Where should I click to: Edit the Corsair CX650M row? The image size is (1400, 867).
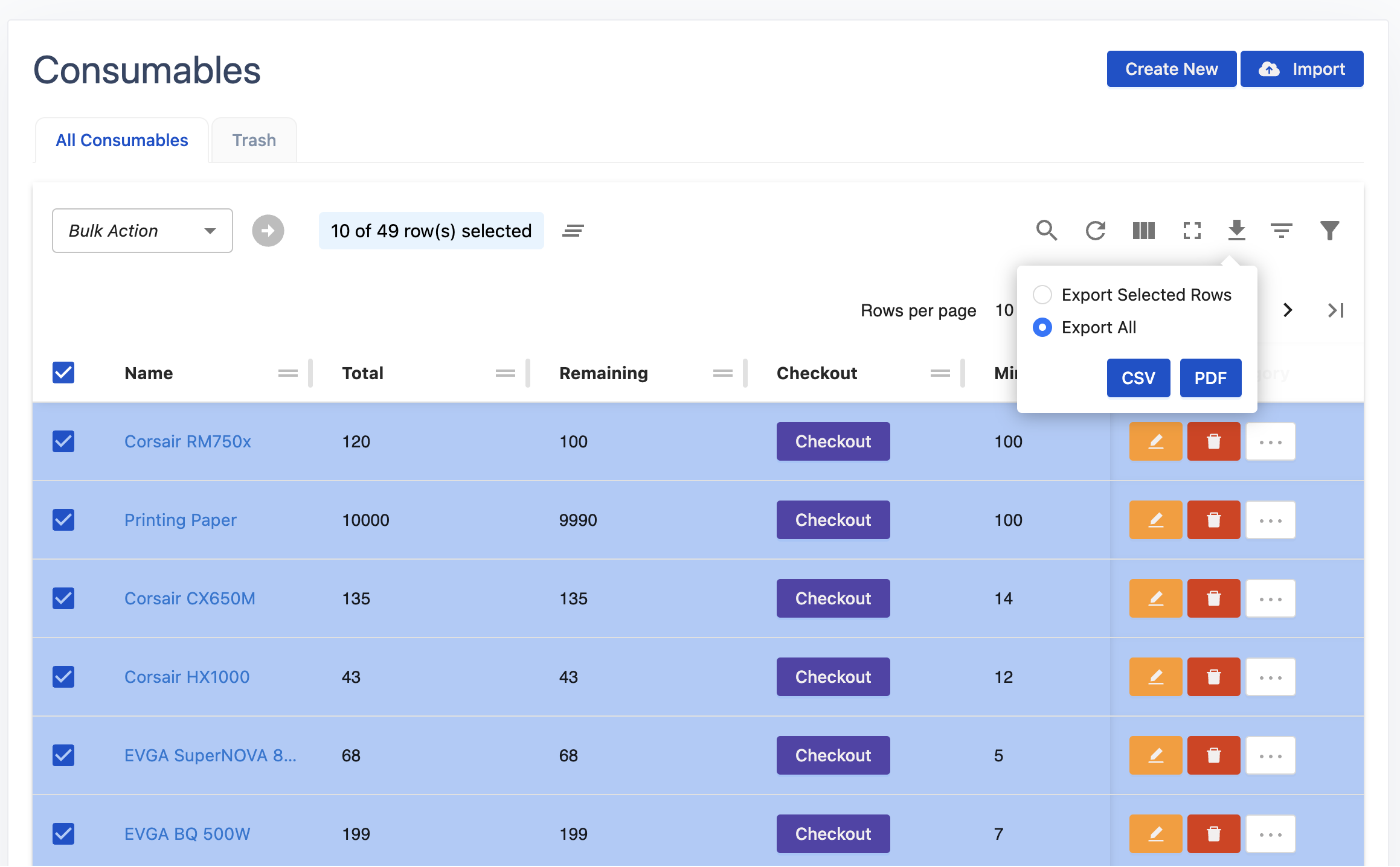click(1155, 598)
